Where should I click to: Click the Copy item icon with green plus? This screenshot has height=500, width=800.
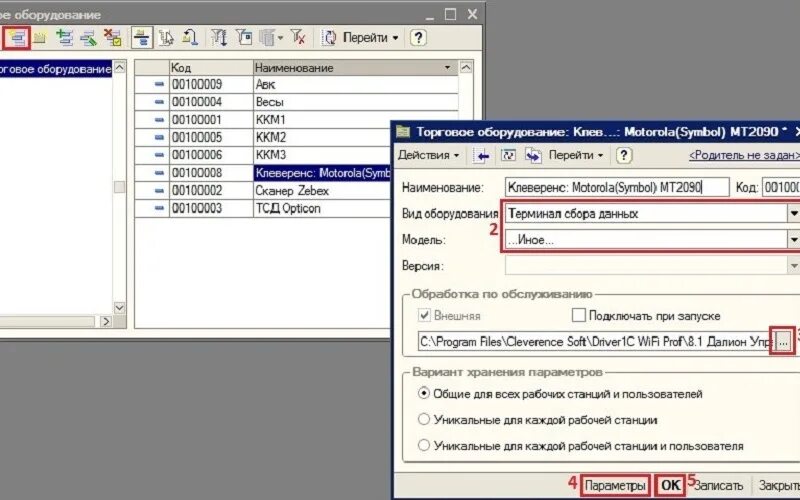(x=64, y=38)
